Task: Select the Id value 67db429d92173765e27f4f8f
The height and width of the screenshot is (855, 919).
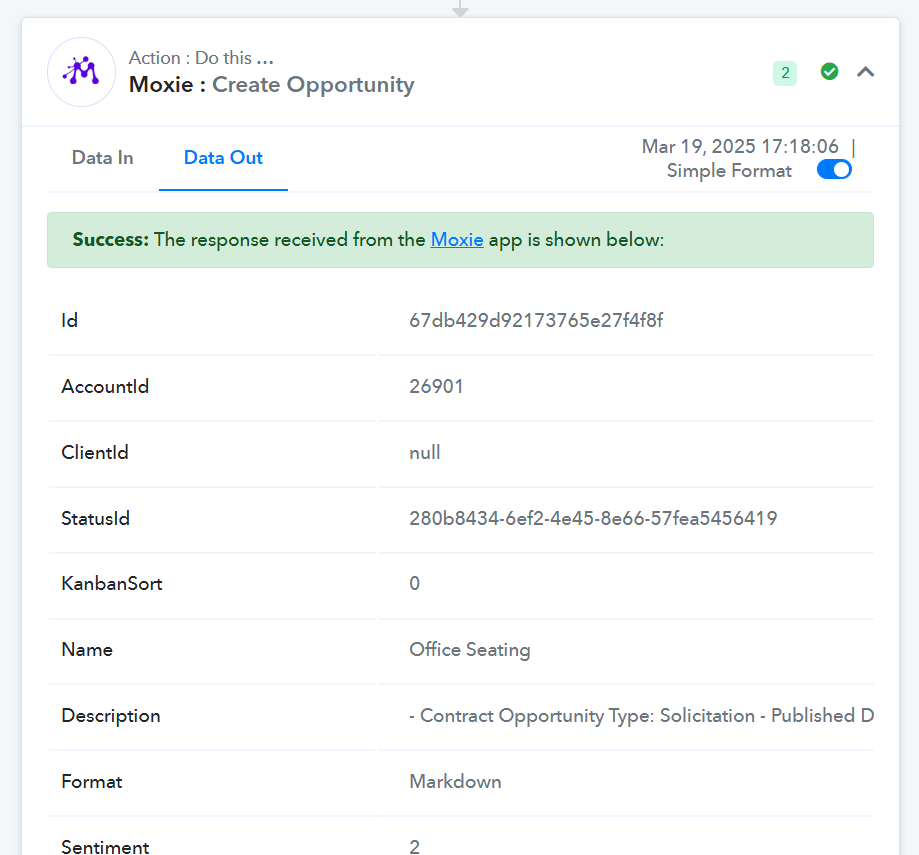Action: click(x=536, y=321)
